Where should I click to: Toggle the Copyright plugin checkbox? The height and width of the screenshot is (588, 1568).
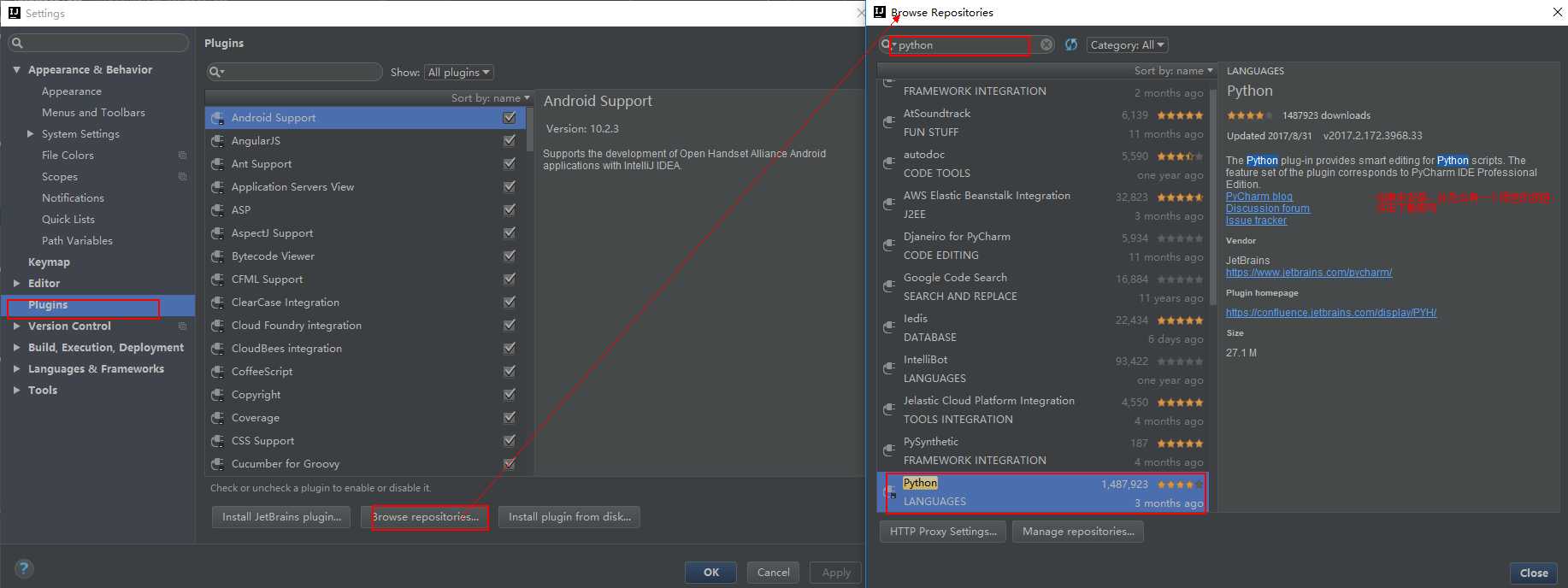click(x=510, y=395)
